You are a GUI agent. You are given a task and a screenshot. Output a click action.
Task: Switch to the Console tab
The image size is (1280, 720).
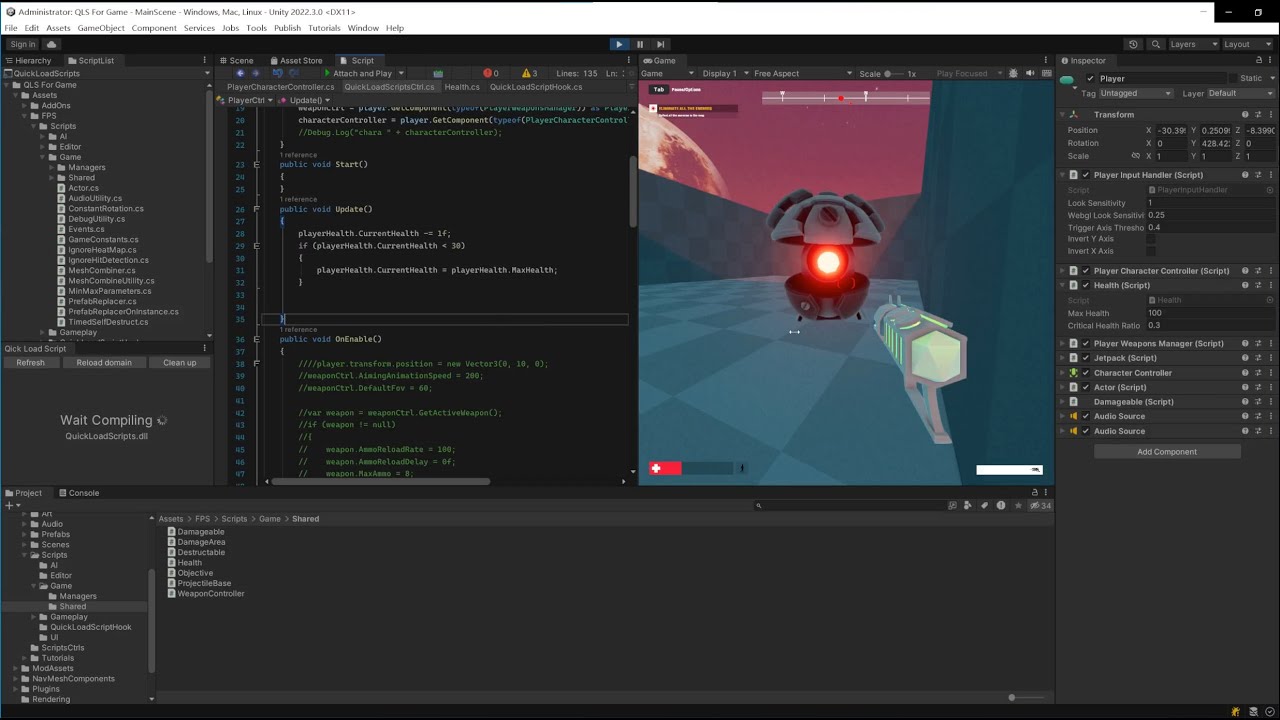point(79,493)
